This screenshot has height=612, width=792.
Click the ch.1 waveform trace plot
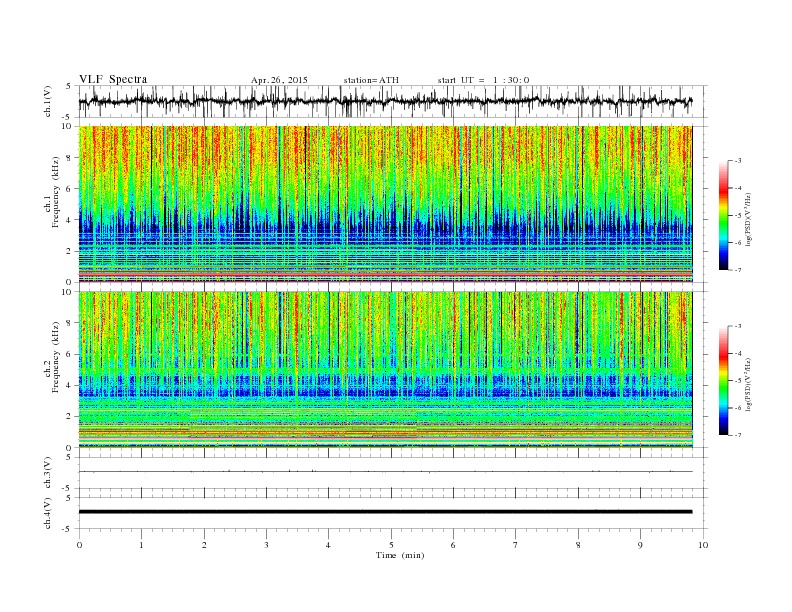click(x=385, y=101)
